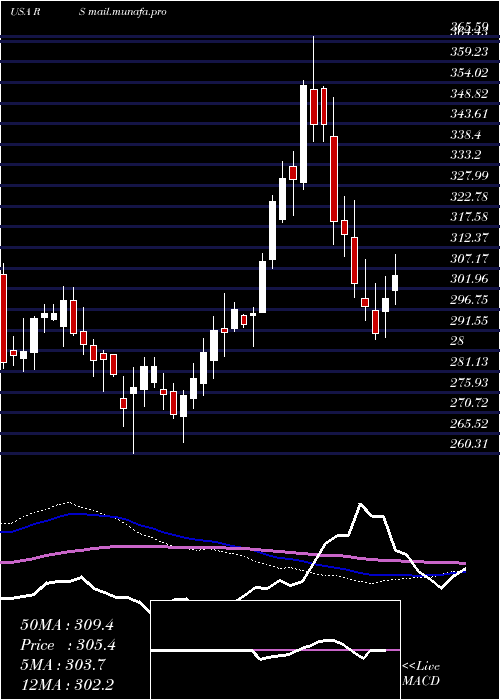Click the 359.23 price axis label
Screen dimensions: 500x700
coord(469,52)
